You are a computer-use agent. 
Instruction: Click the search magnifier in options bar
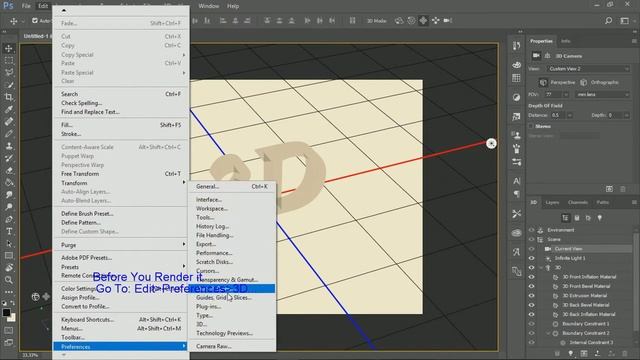pyautogui.click(x=609, y=20)
